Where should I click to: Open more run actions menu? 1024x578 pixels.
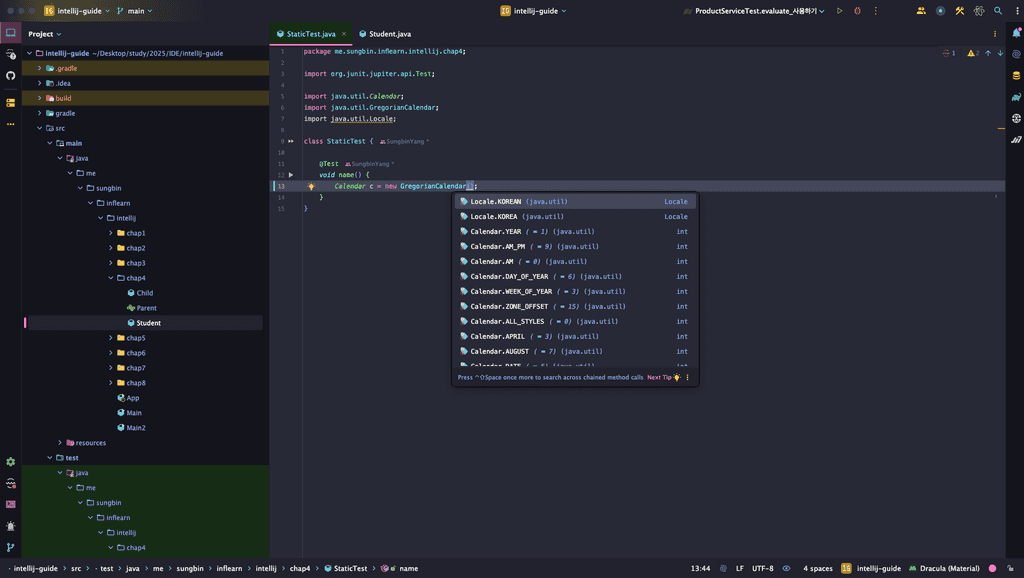(x=876, y=11)
